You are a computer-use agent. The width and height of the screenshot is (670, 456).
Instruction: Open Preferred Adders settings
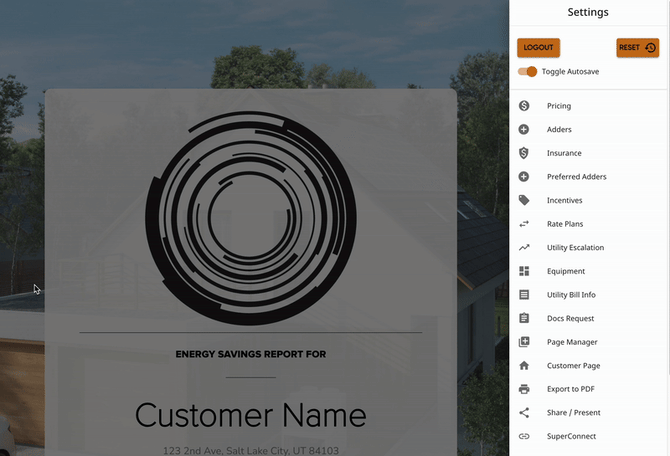576,177
